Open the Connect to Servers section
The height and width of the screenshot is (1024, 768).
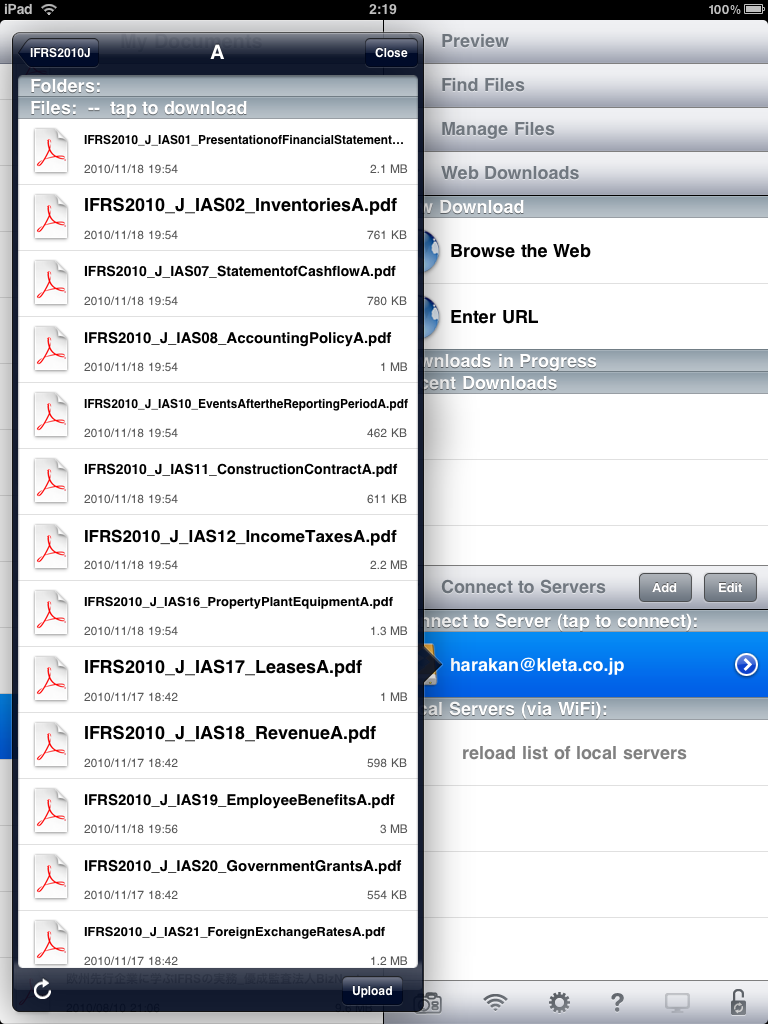pyautogui.click(x=523, y=587)
